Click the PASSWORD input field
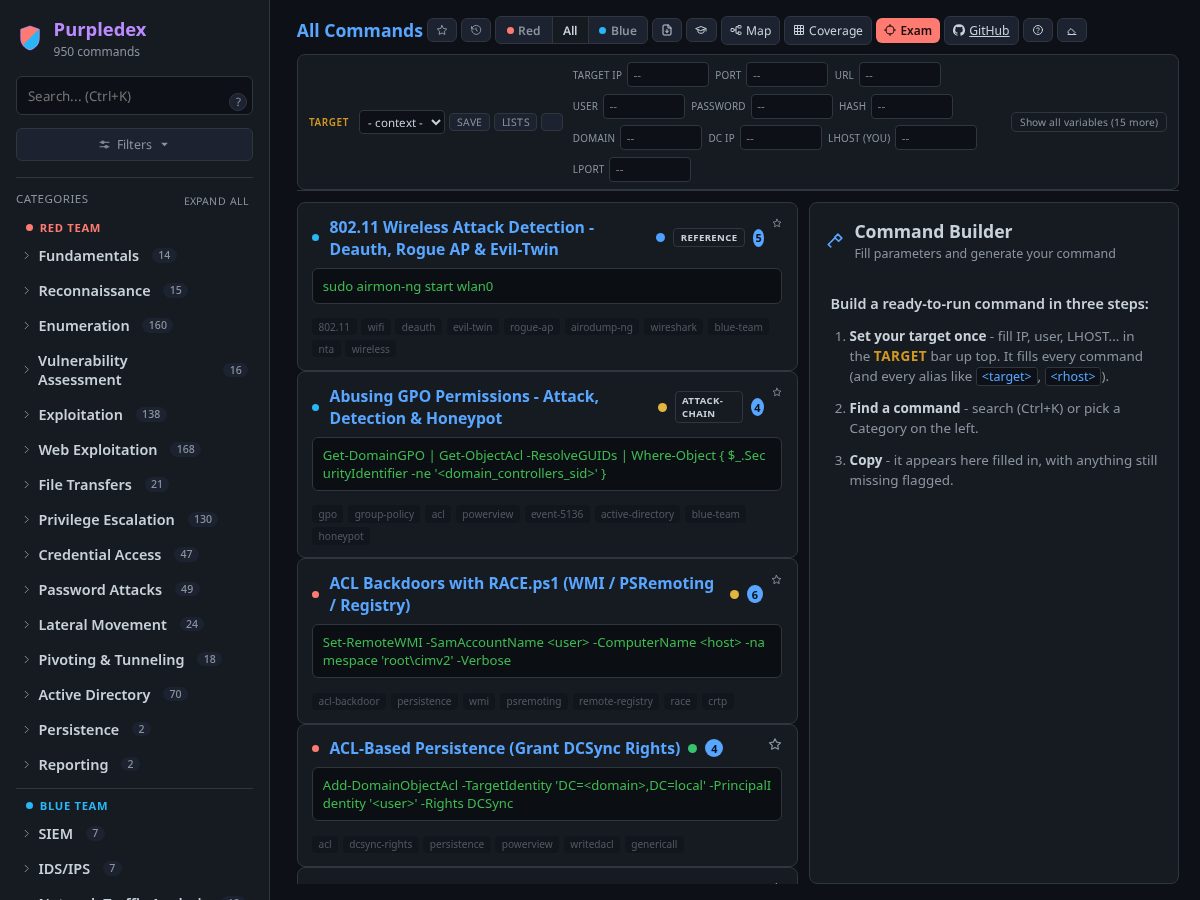The image size is (1200, 900). tap(792, 106)
